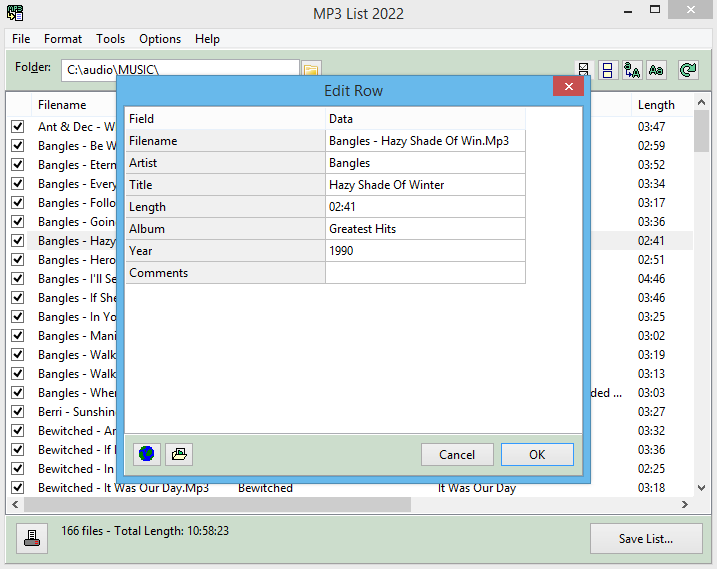The width and height of the screenshot is (717, 569).
Task: Select the Bewitched - It Was Our Day.Mp3 filename
Action: point(123,488)
